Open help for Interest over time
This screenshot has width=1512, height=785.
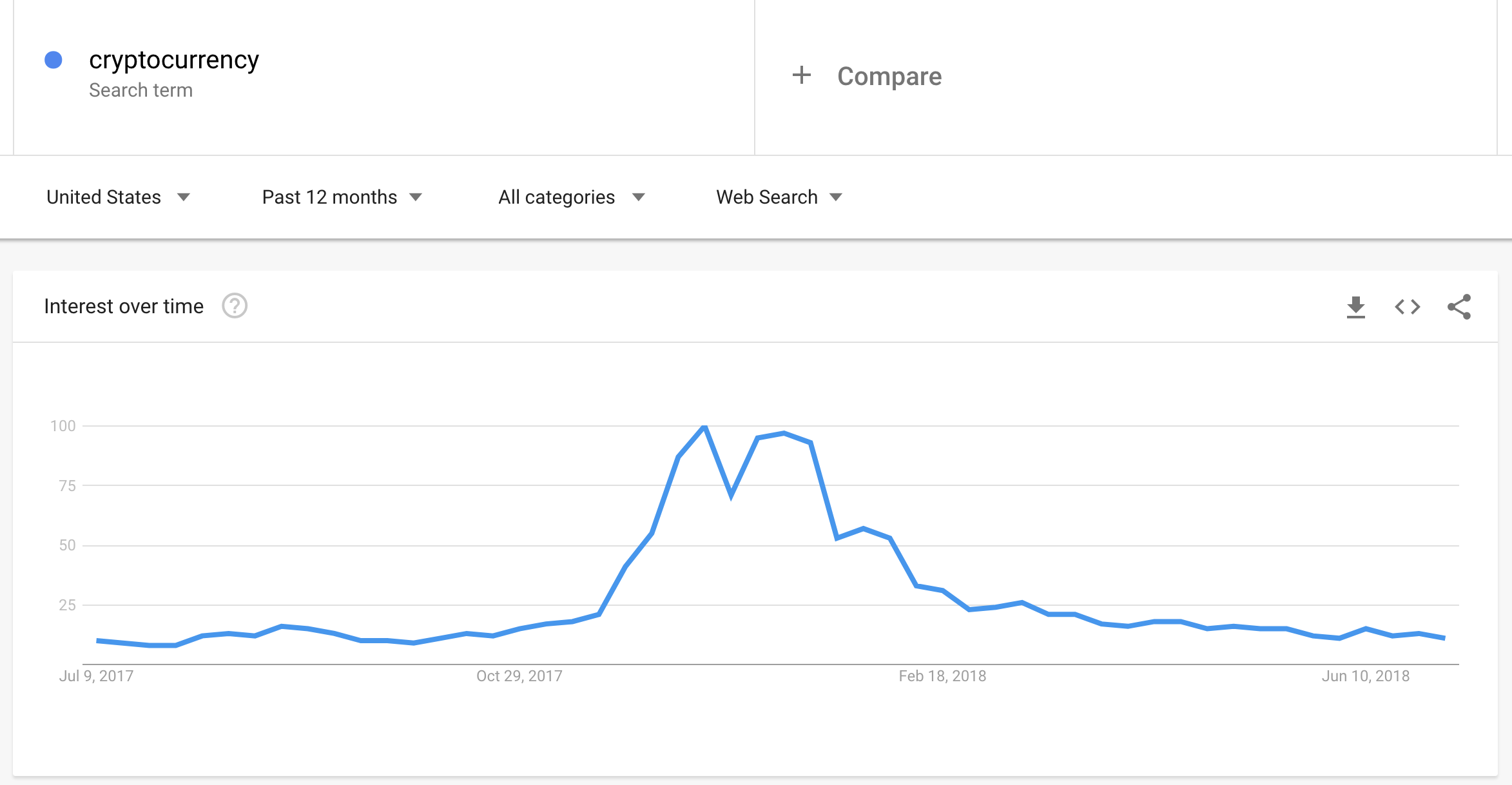235,306
